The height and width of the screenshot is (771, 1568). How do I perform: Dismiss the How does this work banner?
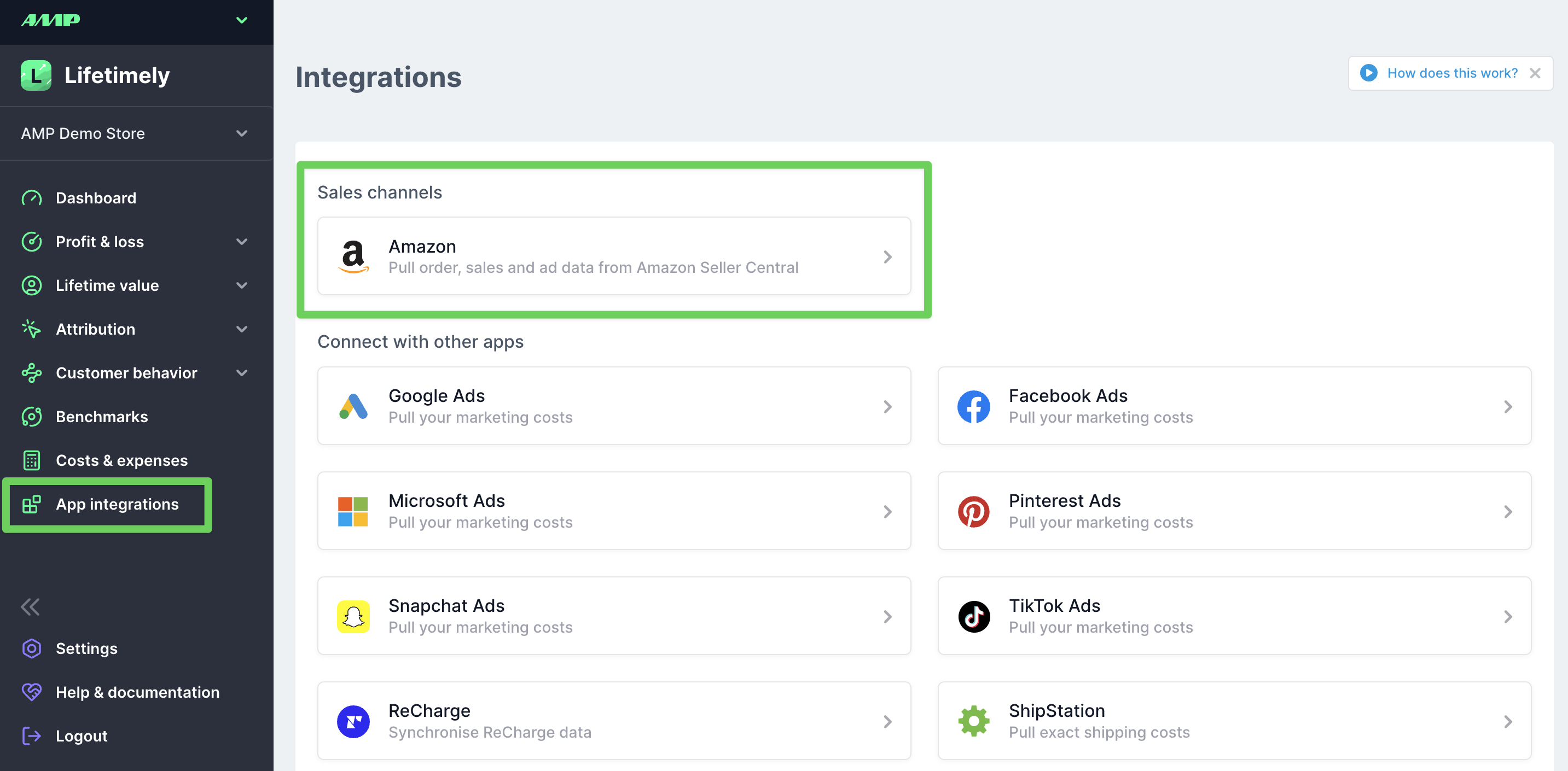tap(1535, 73)
